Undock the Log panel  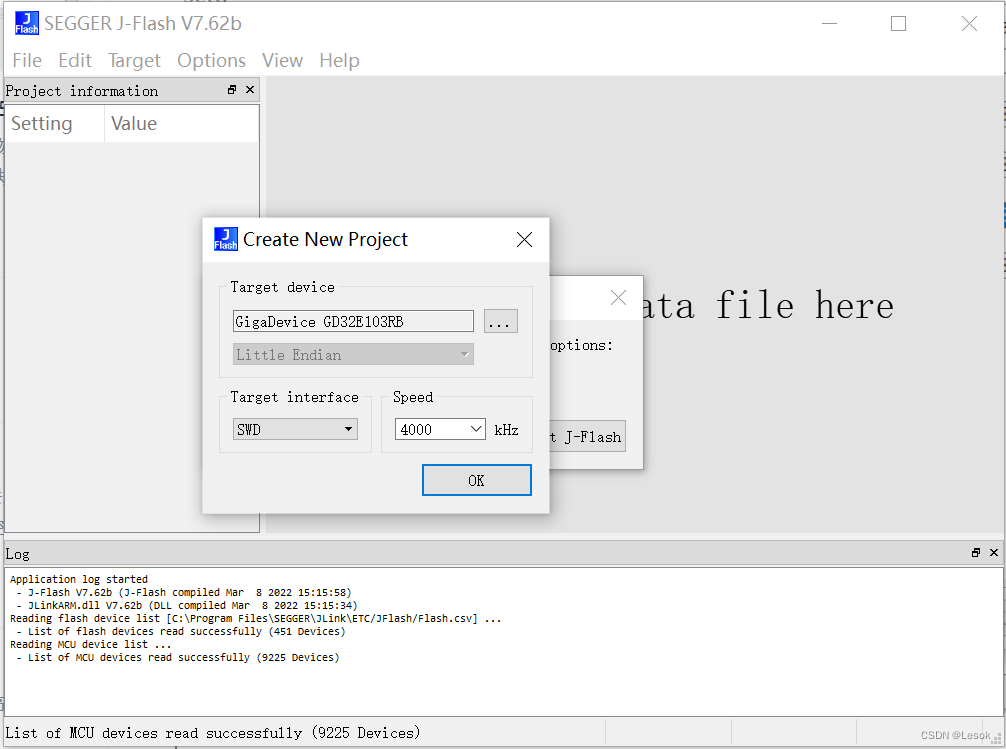coord(976,553)
